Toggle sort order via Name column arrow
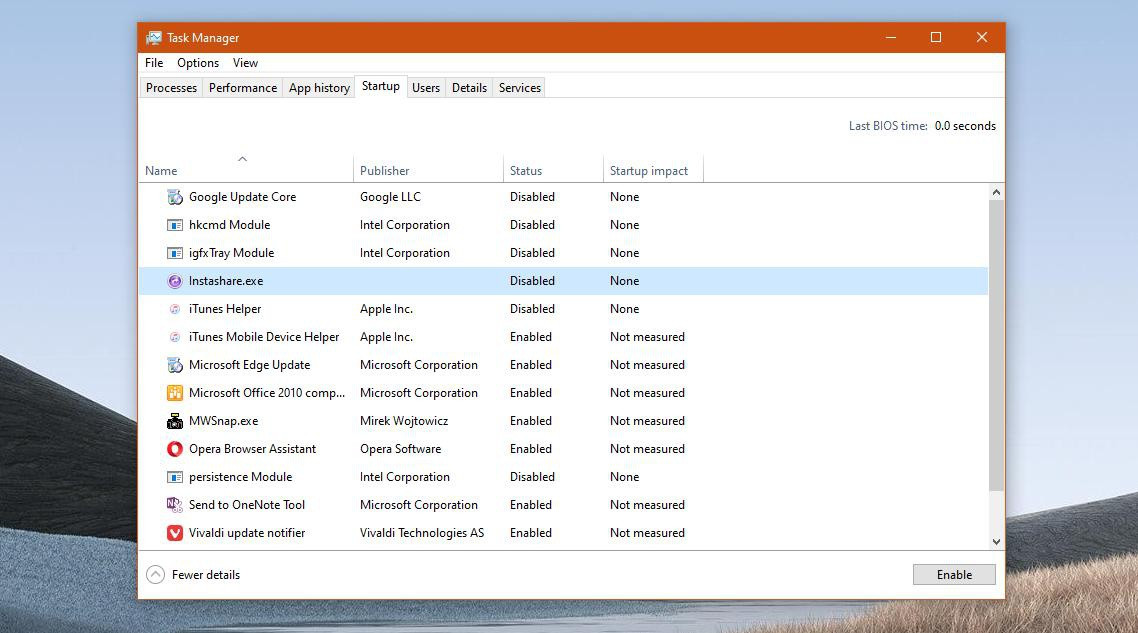The height and width of the screenshot is (633, 1138). click(242, 159)
